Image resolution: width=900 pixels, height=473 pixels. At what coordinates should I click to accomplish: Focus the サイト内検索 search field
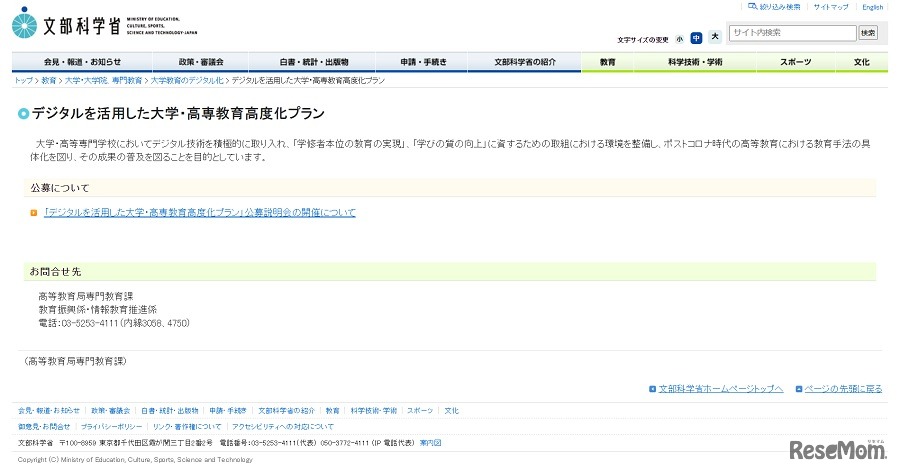(x=792, y=33)
